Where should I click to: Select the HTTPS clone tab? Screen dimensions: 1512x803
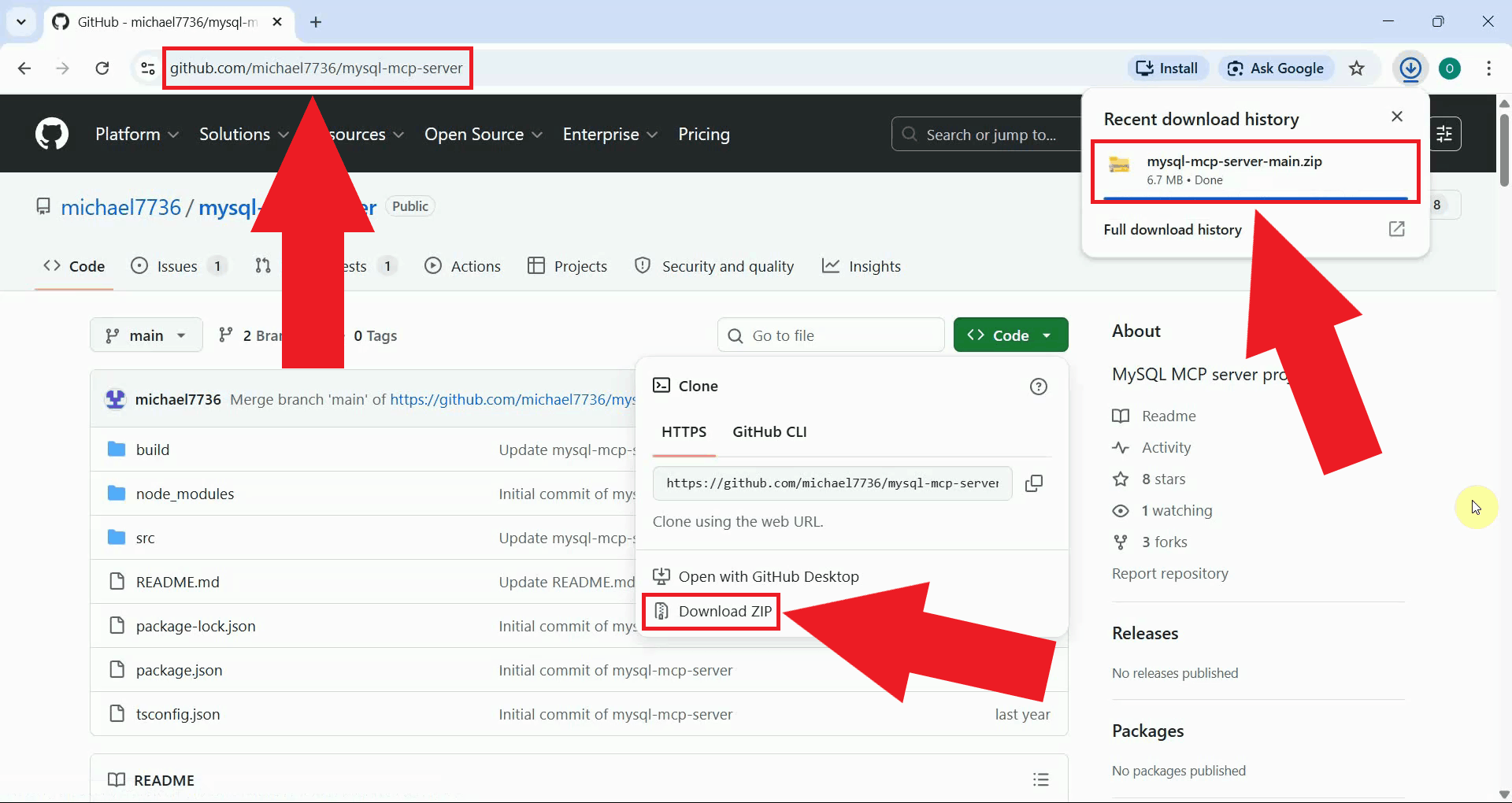click(x=684, y=432)
